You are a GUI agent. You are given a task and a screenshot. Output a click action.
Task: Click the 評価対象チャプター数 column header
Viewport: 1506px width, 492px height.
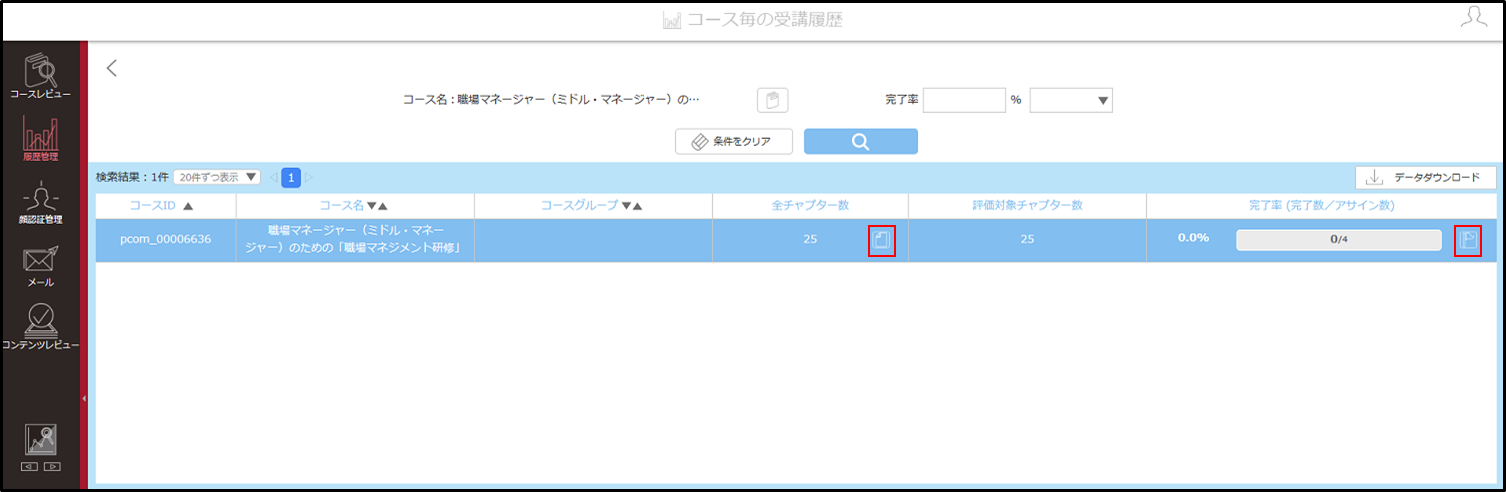pyautogui.click(x=1027, y=206)
